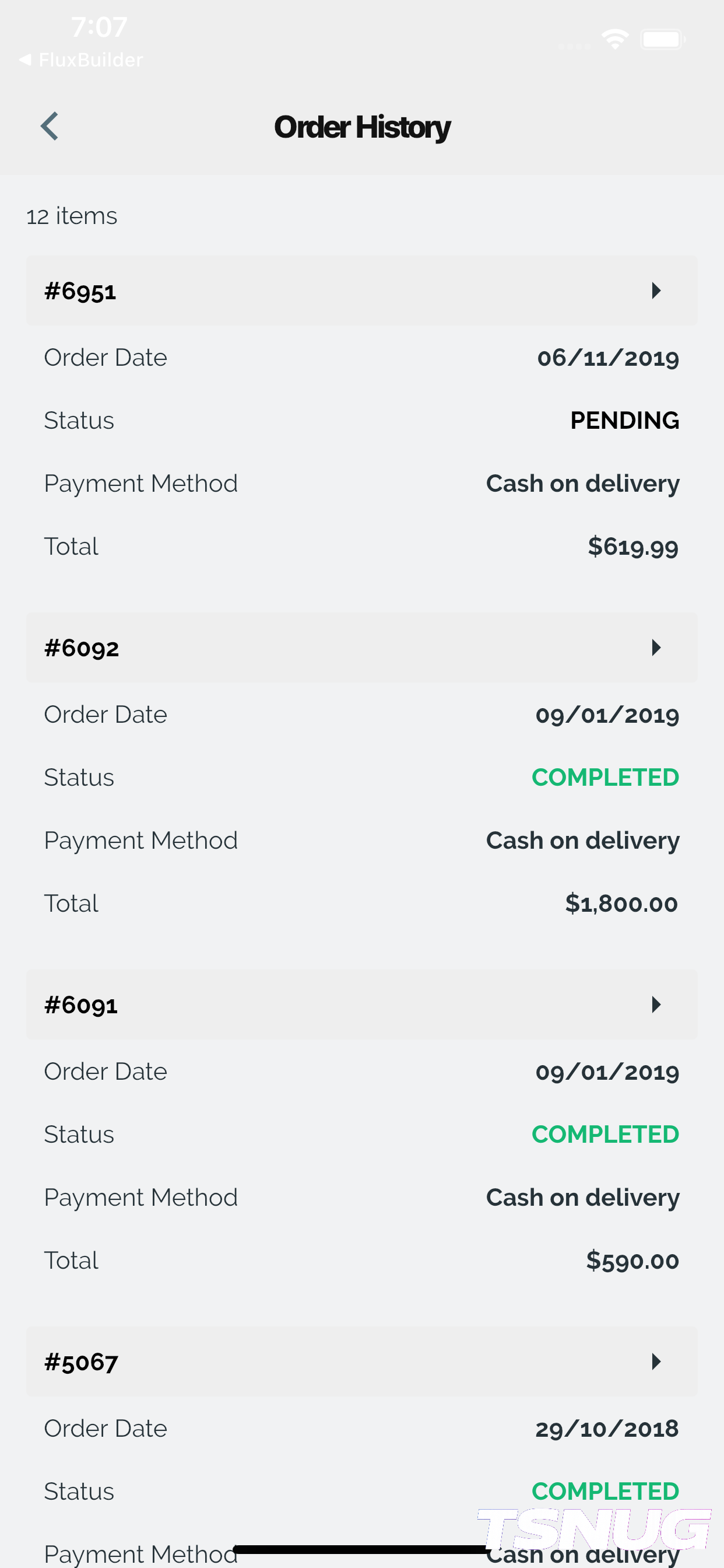
Task: Tap the 06/11/2019 order date
Action: (608, 358)
